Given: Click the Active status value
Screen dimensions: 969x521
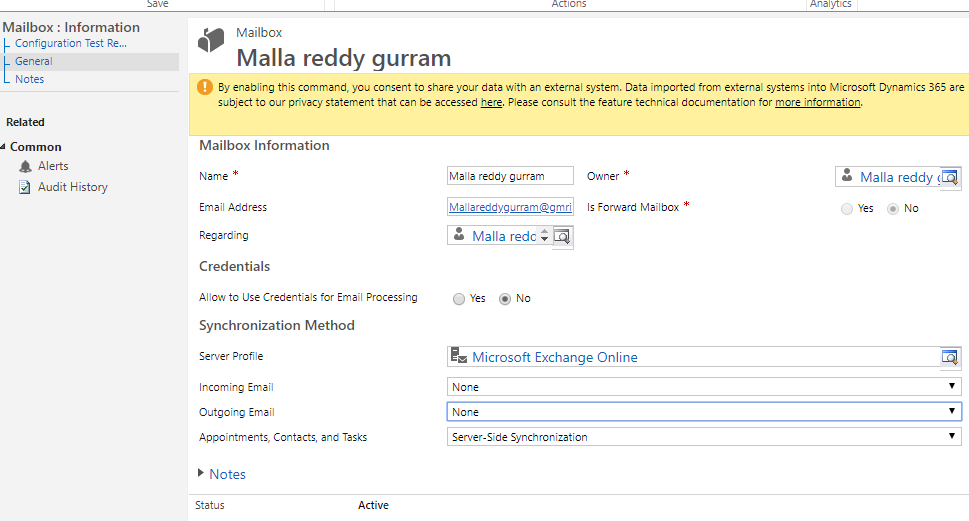Looking at the screenshot, I should click(x=373, y=505).
